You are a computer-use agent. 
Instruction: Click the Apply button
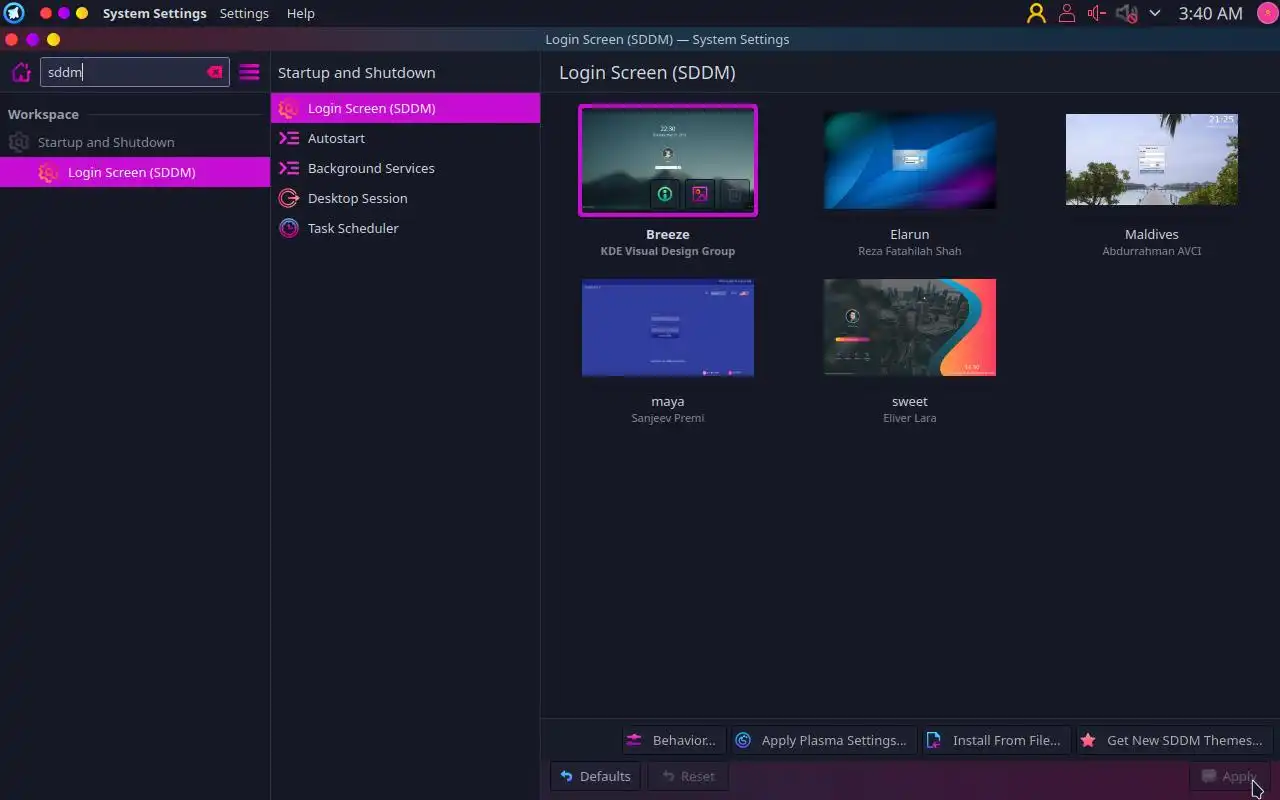[1230, 776]
